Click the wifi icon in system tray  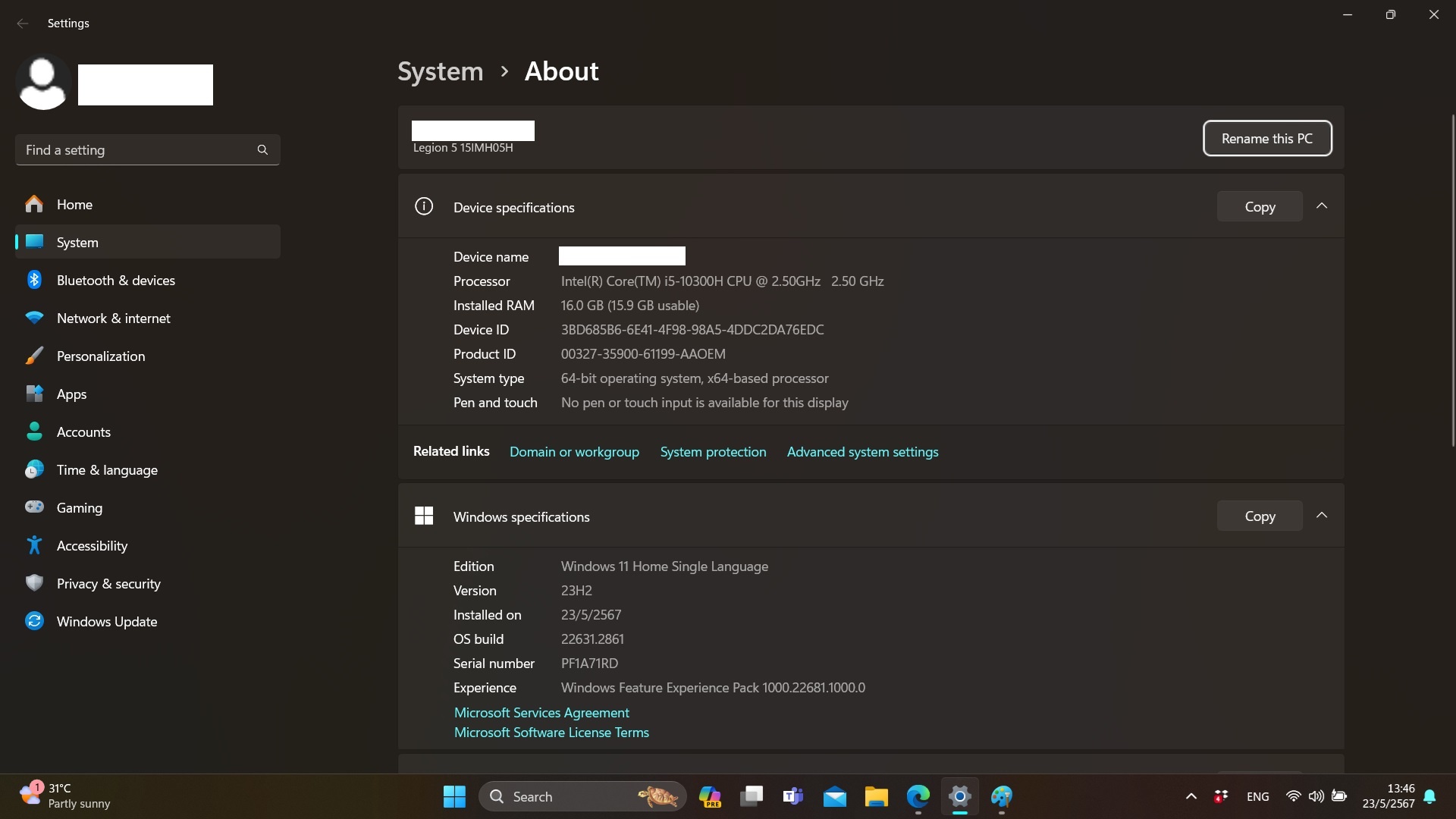tap(1294, 796)
